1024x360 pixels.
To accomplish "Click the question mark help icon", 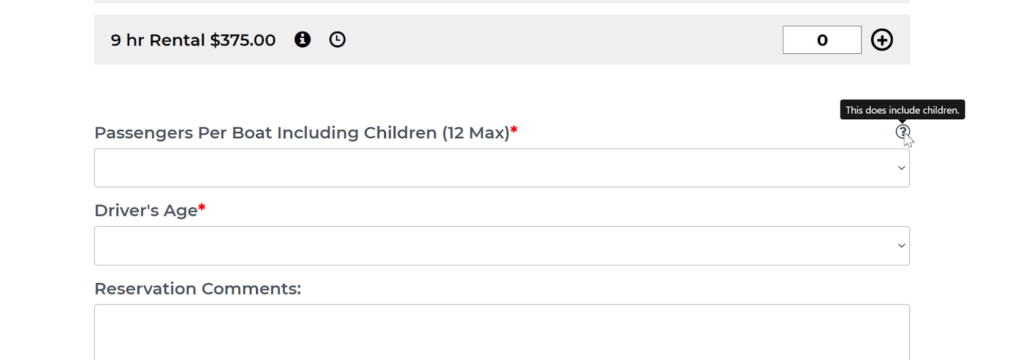I will pyautogui.click(x=902, y=132).
